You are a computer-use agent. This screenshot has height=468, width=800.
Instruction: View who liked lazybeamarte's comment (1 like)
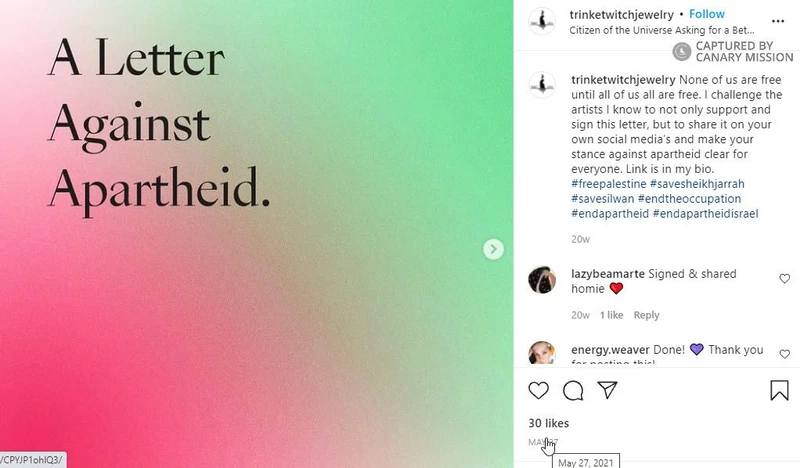tap(611, 315)
